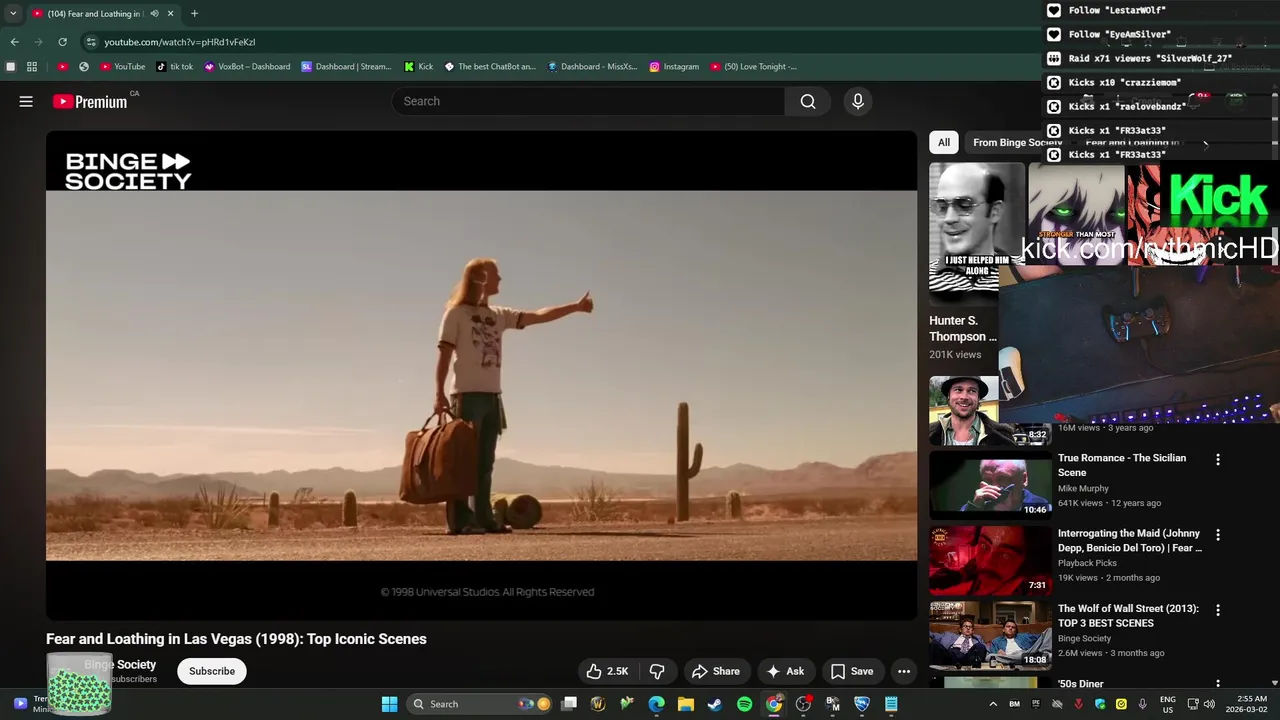
Task: Subscribe to Binge Society channel
Action: 212,671
